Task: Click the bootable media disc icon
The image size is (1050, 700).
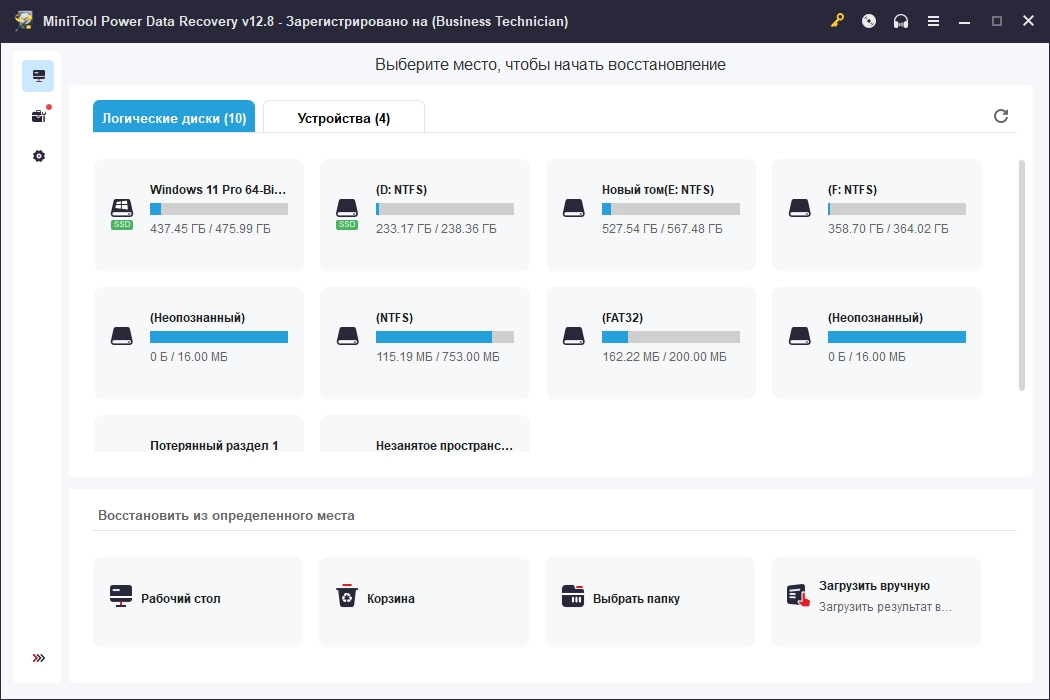Action: point(869,21)
